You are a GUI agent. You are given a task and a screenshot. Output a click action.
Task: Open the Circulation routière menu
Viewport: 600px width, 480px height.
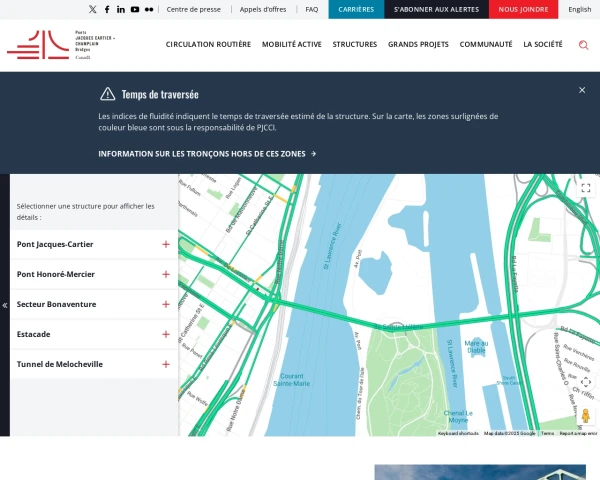tap(208, 45)
